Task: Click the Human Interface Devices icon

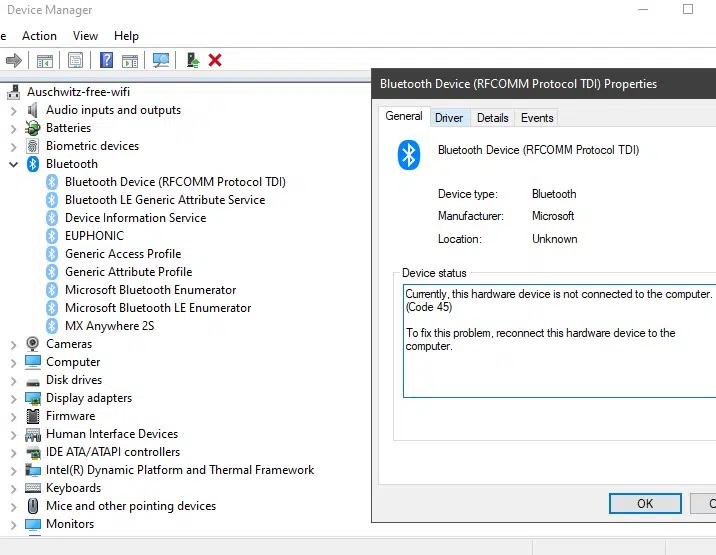Action: click(33, 434)
